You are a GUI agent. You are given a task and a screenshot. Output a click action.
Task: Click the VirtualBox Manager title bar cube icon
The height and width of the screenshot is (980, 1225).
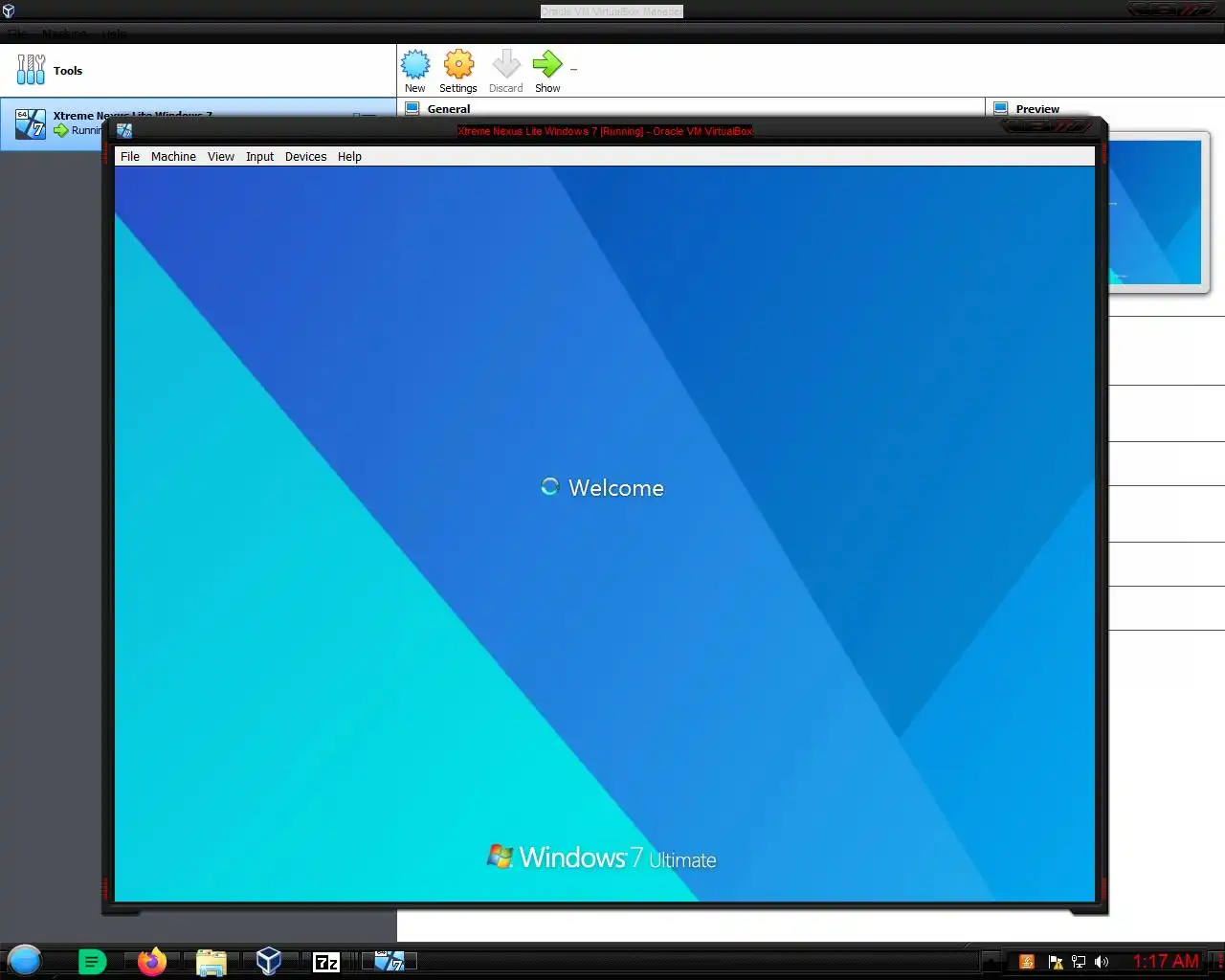[9, 11]
